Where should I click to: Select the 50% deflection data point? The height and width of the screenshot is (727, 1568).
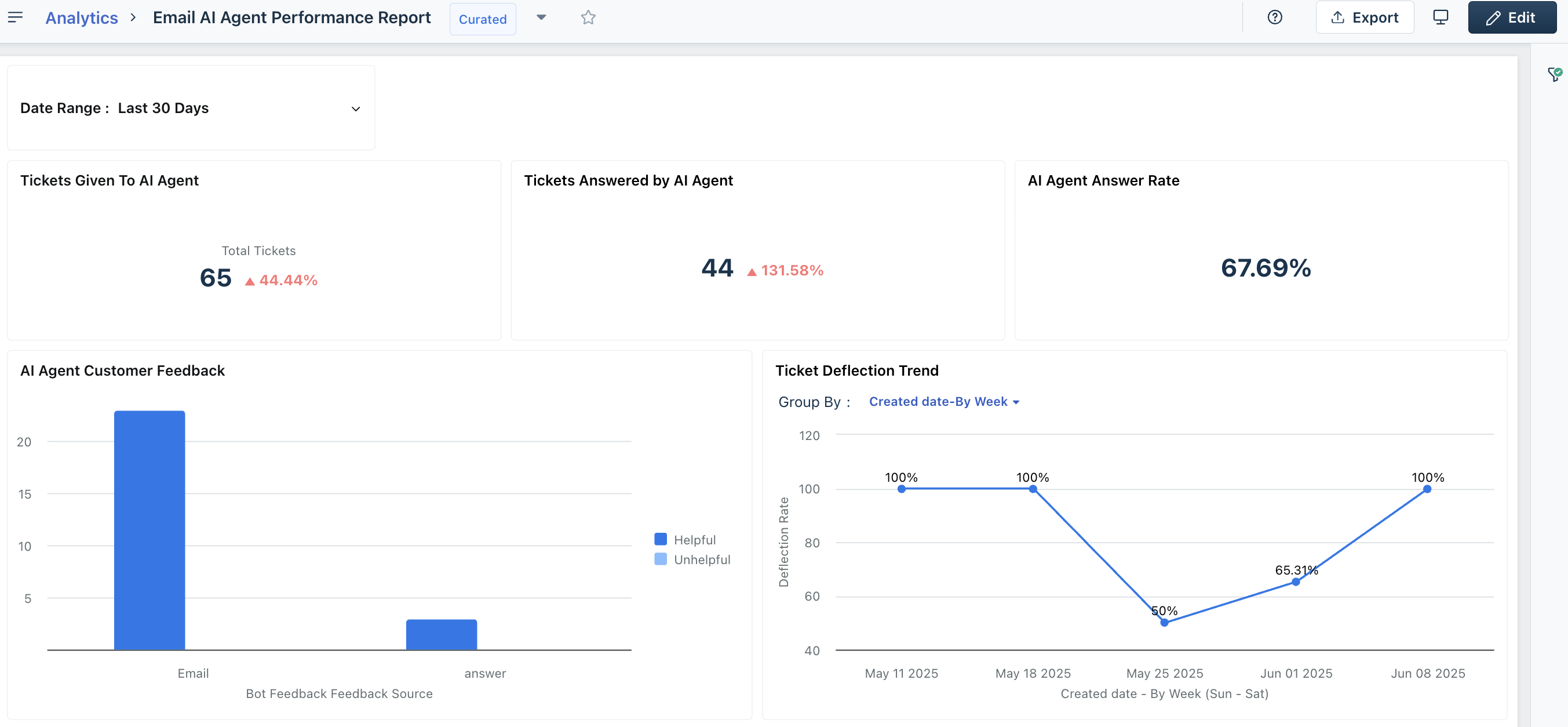coord(1164,622)
